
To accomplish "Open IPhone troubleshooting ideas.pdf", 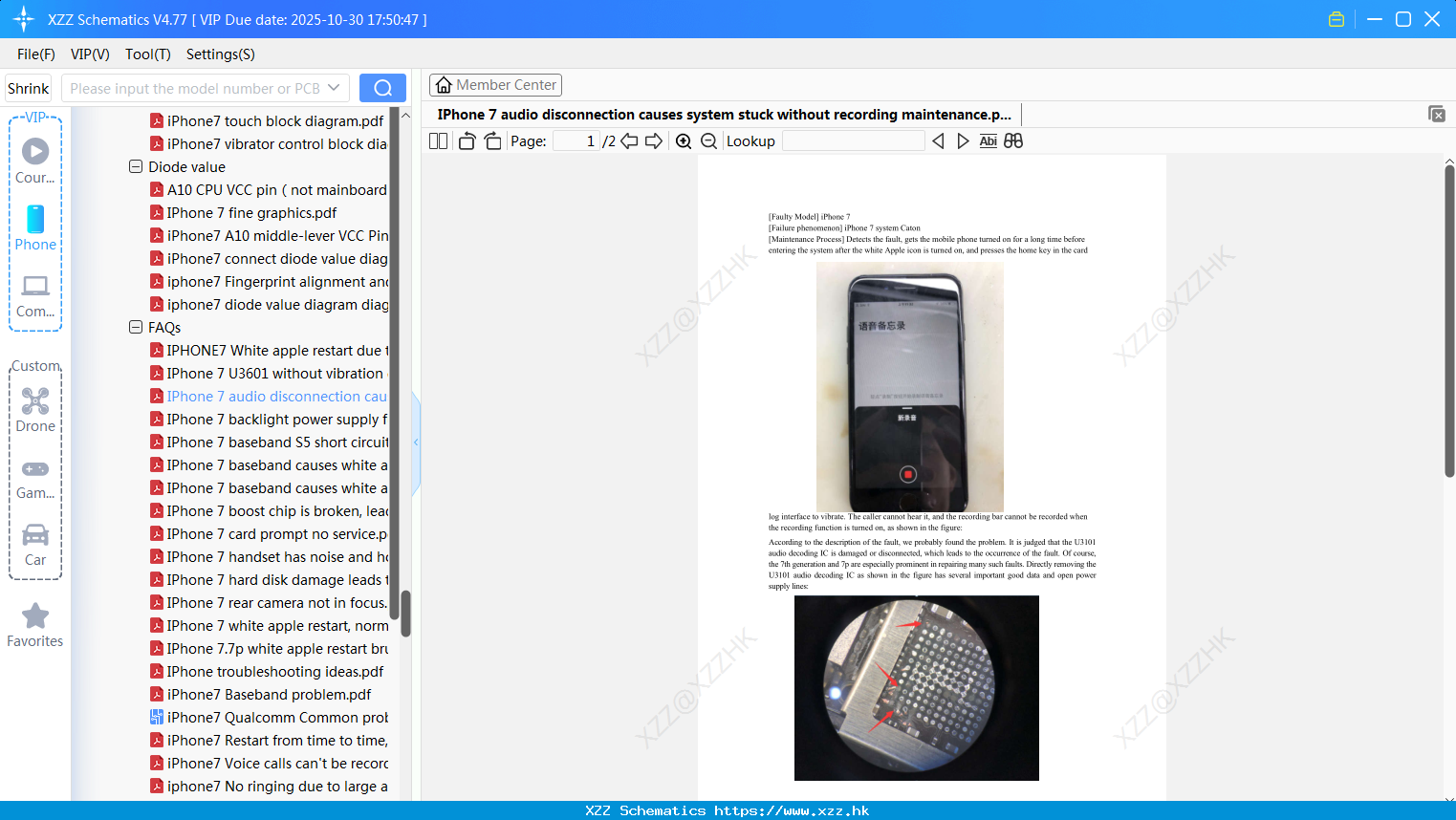I will [275, 672].
